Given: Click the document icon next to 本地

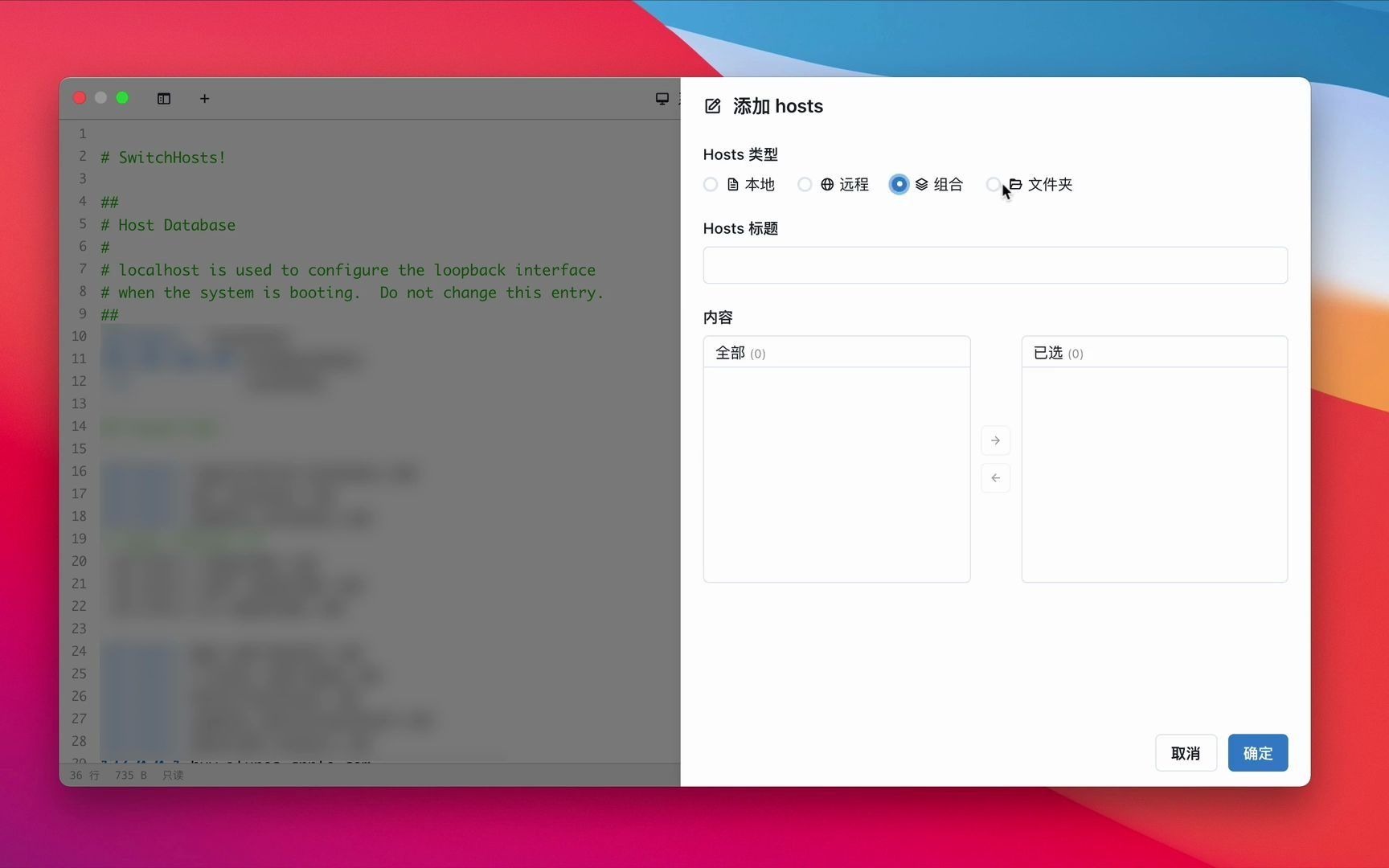Looking at the screenshot, I should [x=733, y=185].
